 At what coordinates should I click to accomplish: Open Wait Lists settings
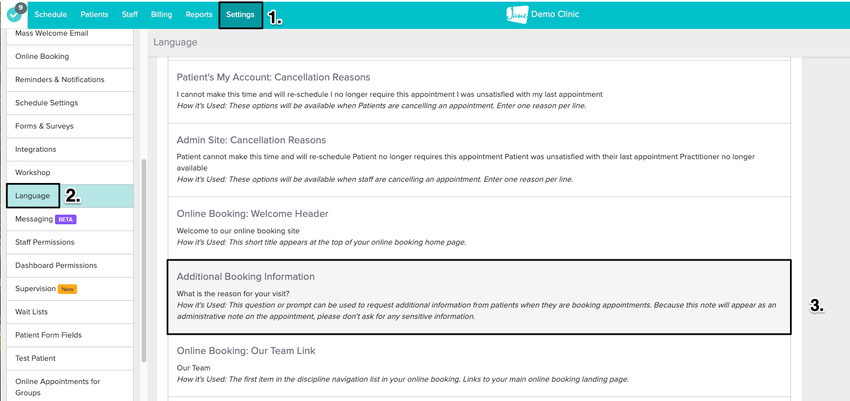70,312
